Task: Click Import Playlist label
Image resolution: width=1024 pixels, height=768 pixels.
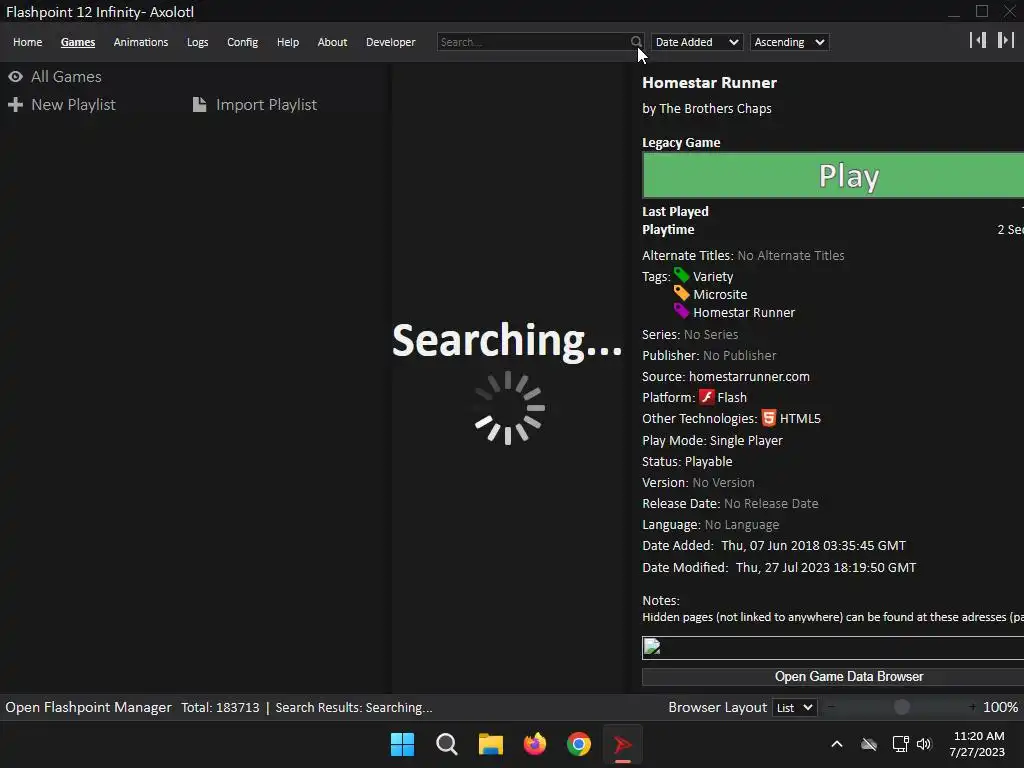Action: pyautogui.click(x=266, y=104)
